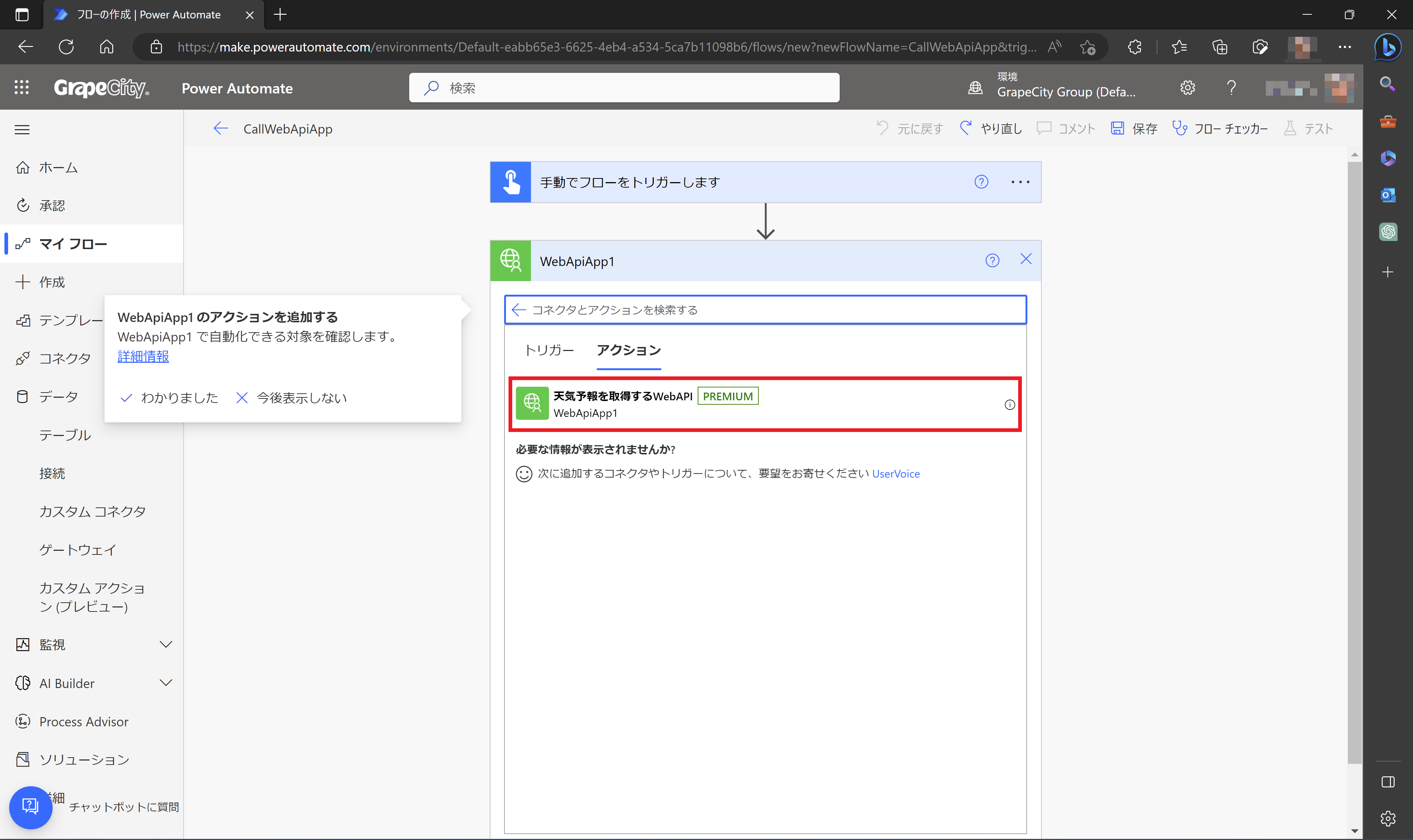This screenshot has height=840, width=1413.
Task: Switch to the トリガー tab
Action: (549, 350)
